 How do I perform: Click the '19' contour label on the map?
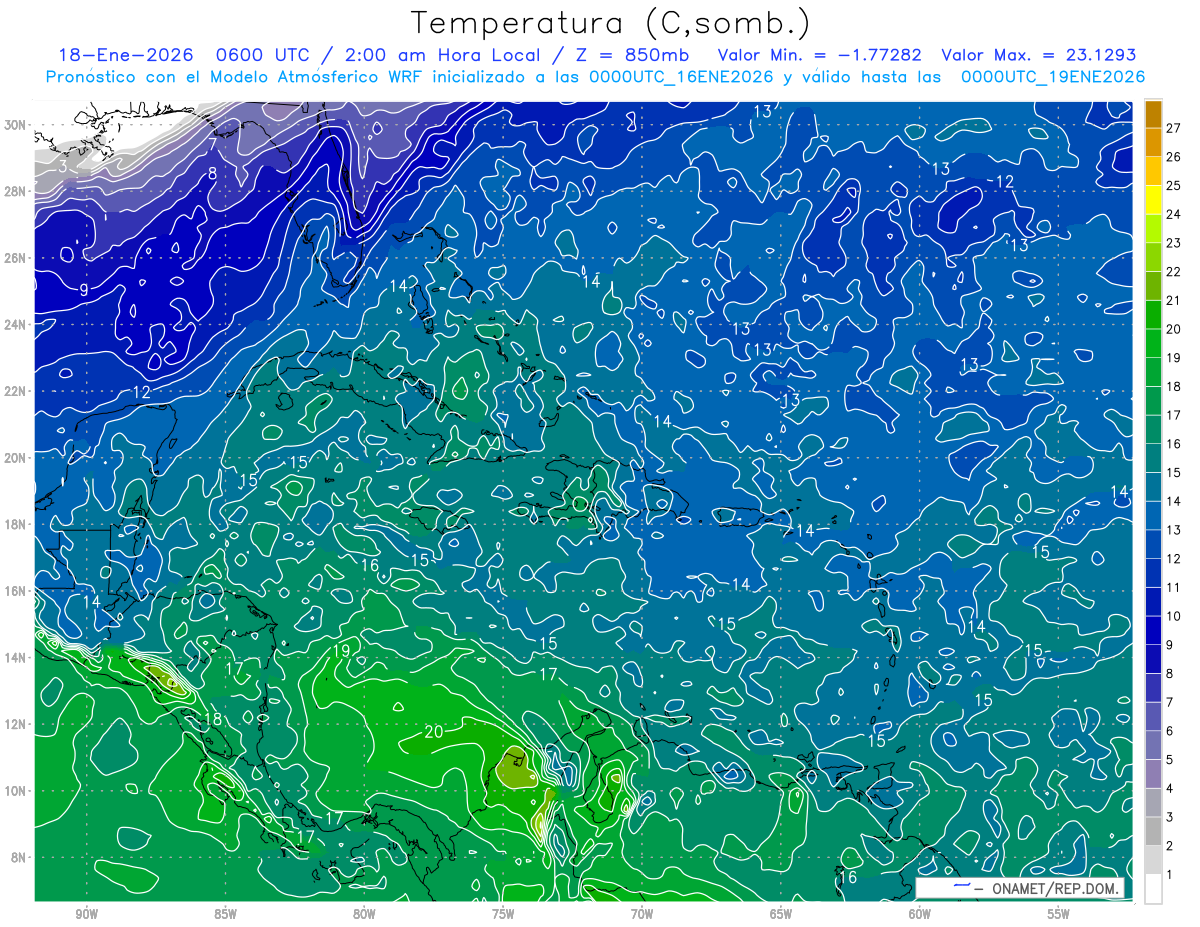(x=341, y=651)
